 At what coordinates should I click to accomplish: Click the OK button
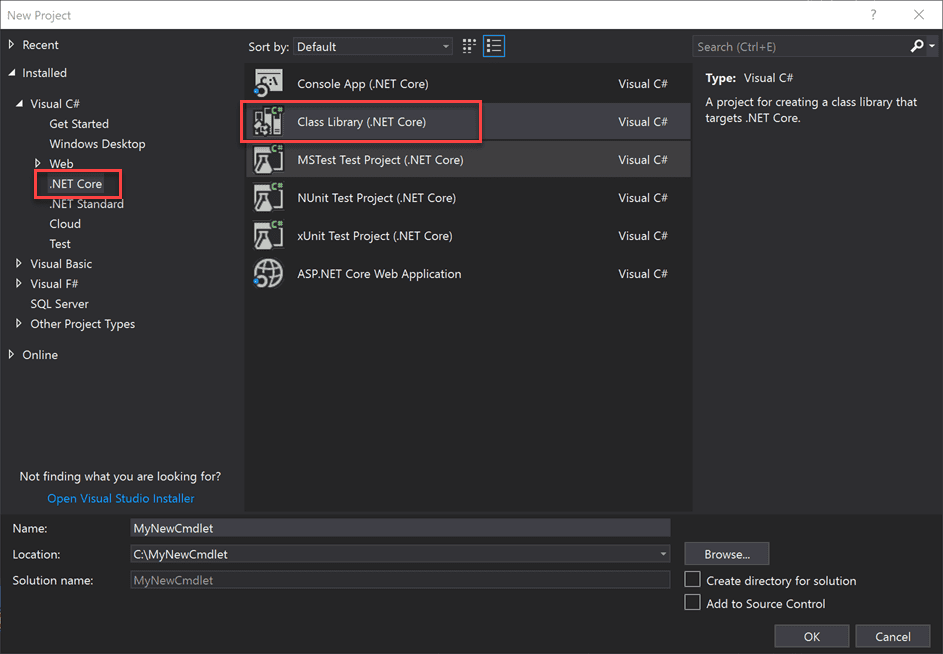(811, 637)
